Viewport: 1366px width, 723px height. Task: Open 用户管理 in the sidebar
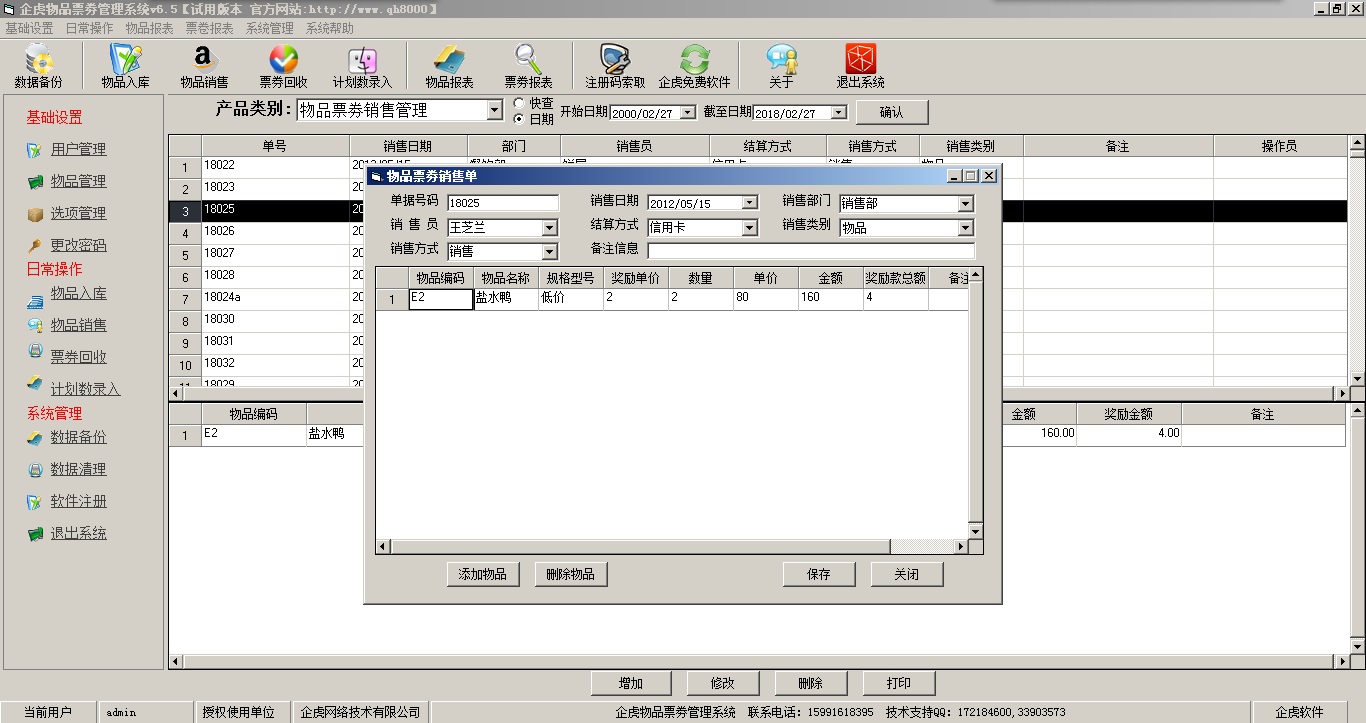[78, 149]
